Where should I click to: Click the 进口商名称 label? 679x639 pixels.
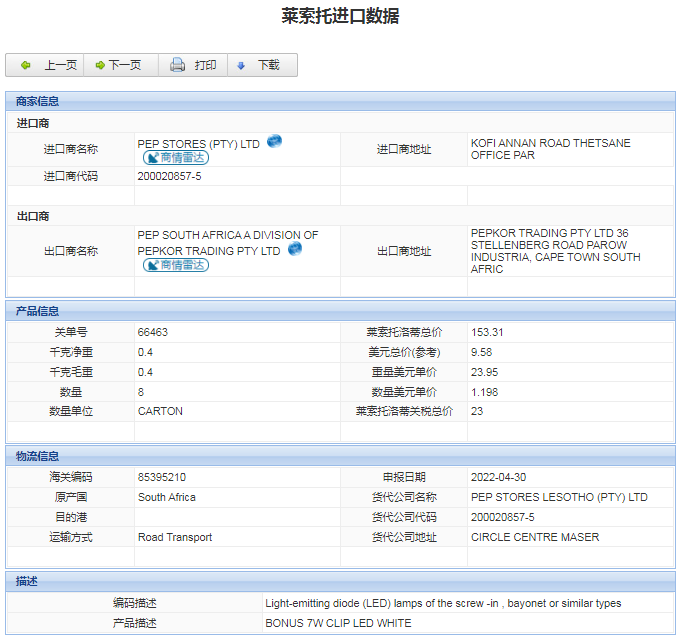coord(71,149)
